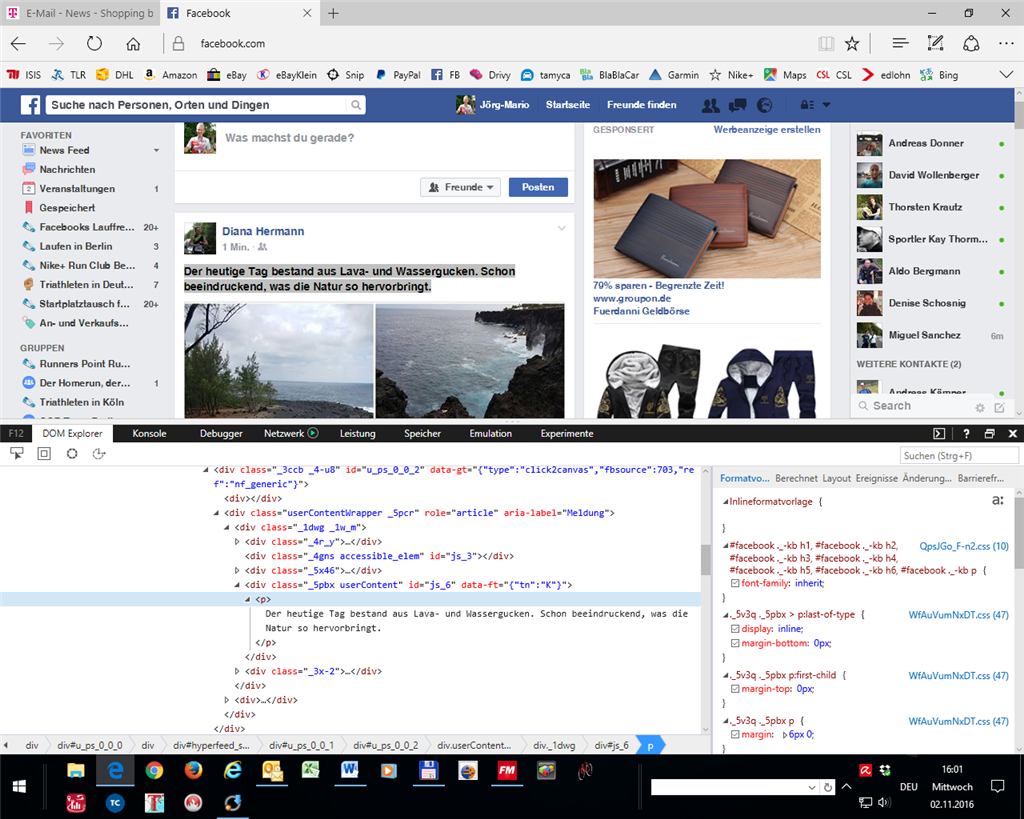Screen dimensions: 1024x819
Task: Expand the _4r_y div node
Action: pyautogui.click(x=237, y=541)
